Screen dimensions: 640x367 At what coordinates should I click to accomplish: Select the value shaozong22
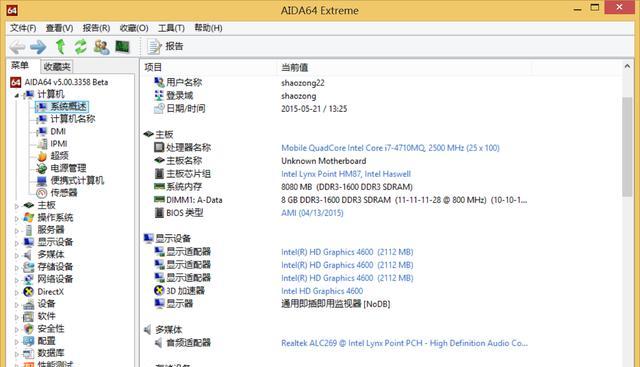(302, 83)
